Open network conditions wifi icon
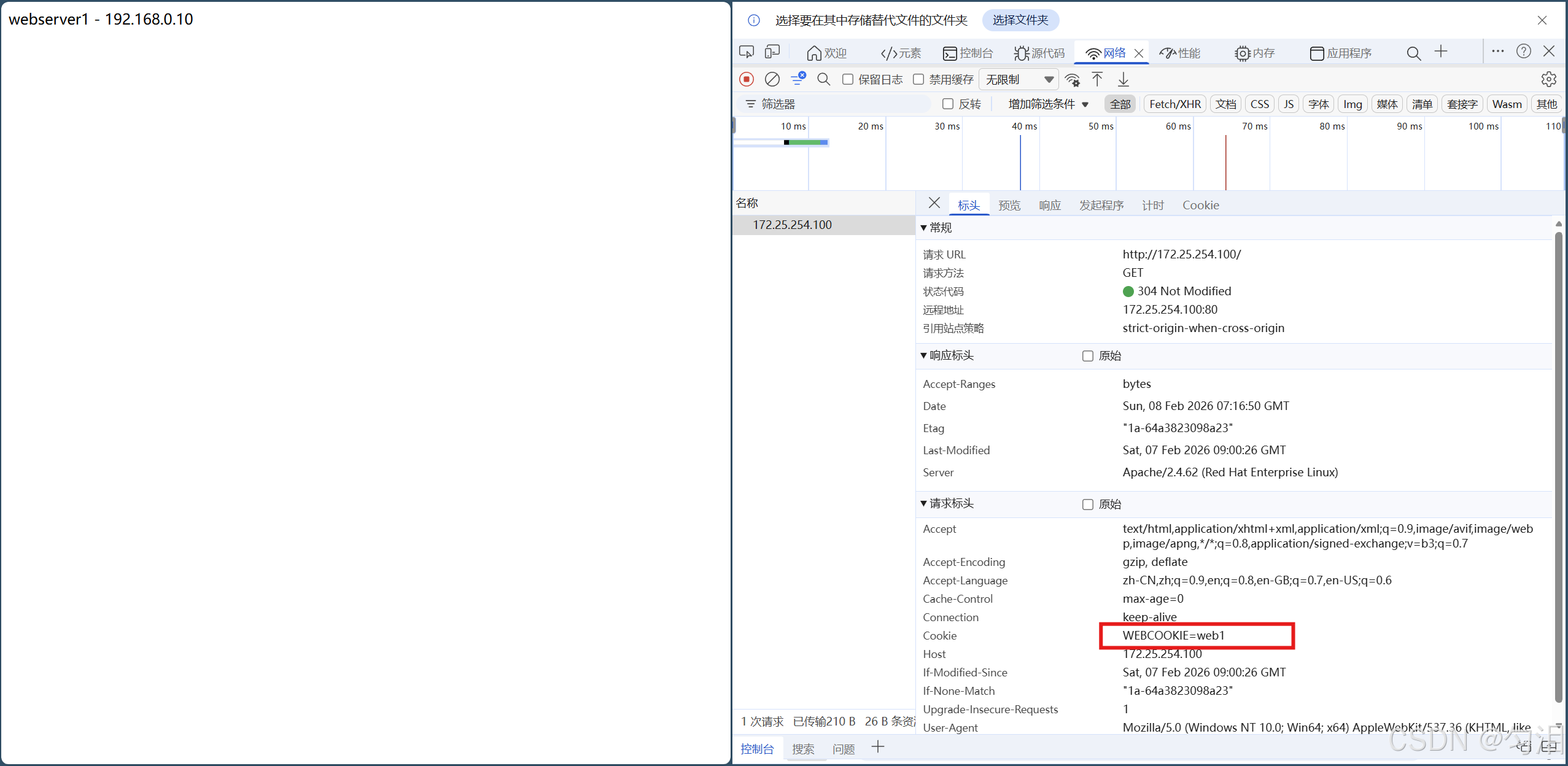This screenshot has height=766, width=1568. click(x=1073, y=80)
